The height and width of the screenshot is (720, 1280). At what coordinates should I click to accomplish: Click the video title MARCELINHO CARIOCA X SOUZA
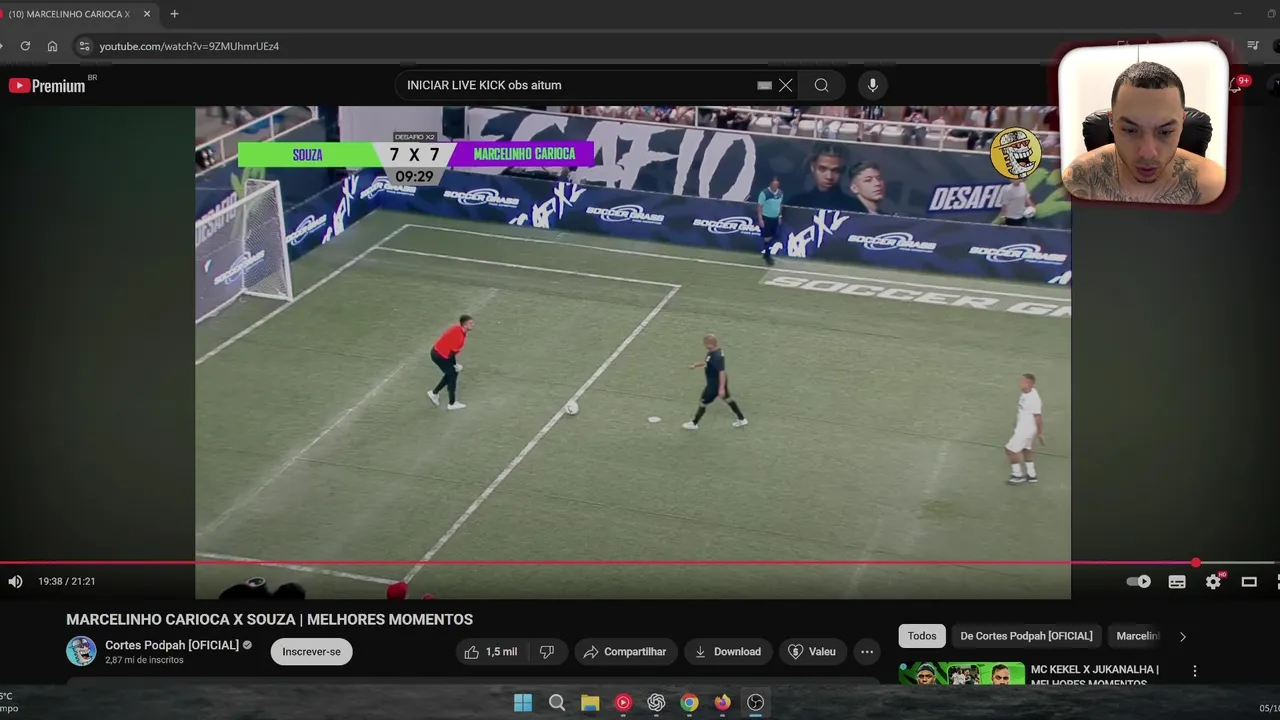269,620
